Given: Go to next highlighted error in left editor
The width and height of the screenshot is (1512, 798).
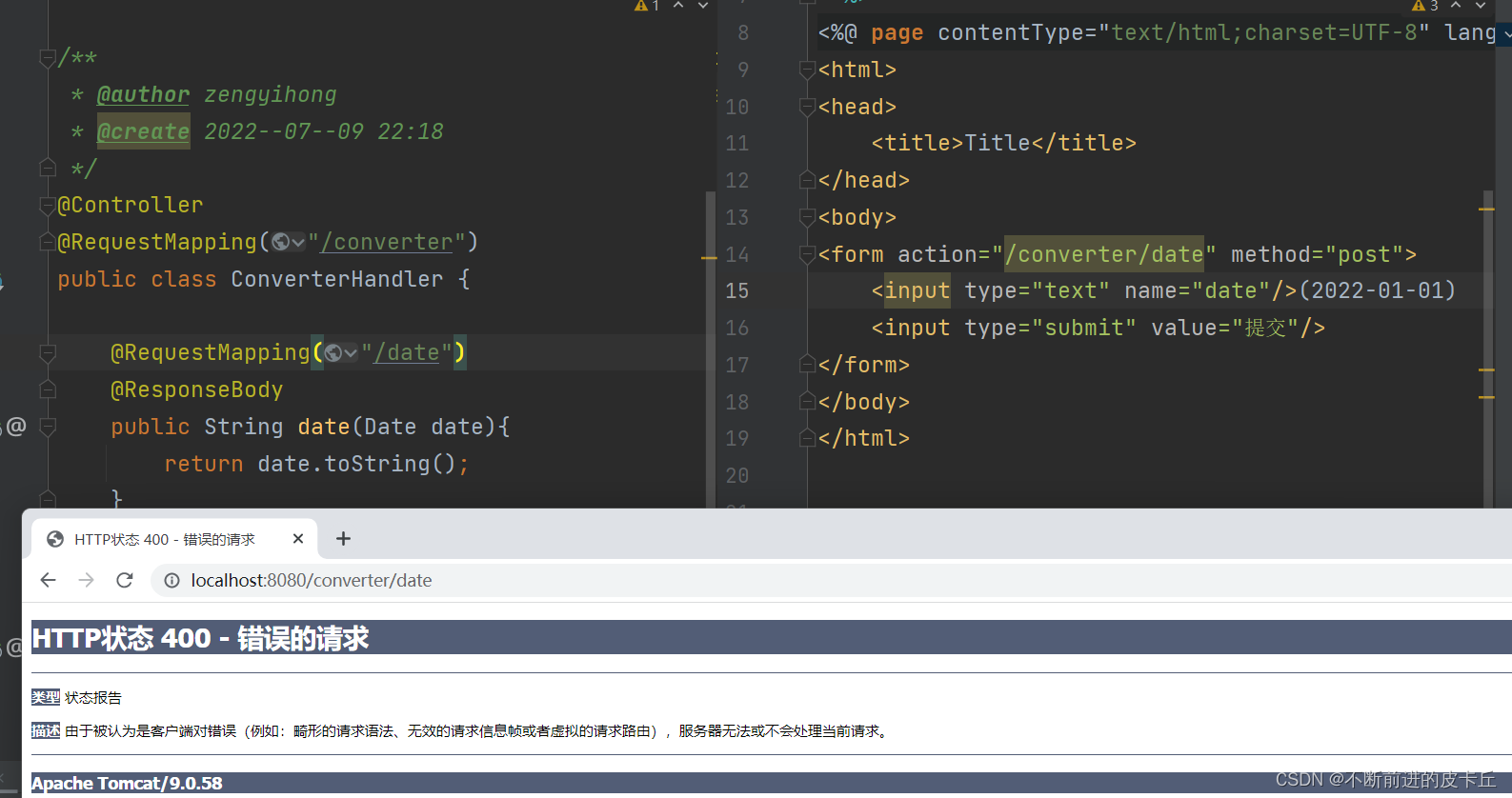Looking at the screenshot, I should [703, 6].
